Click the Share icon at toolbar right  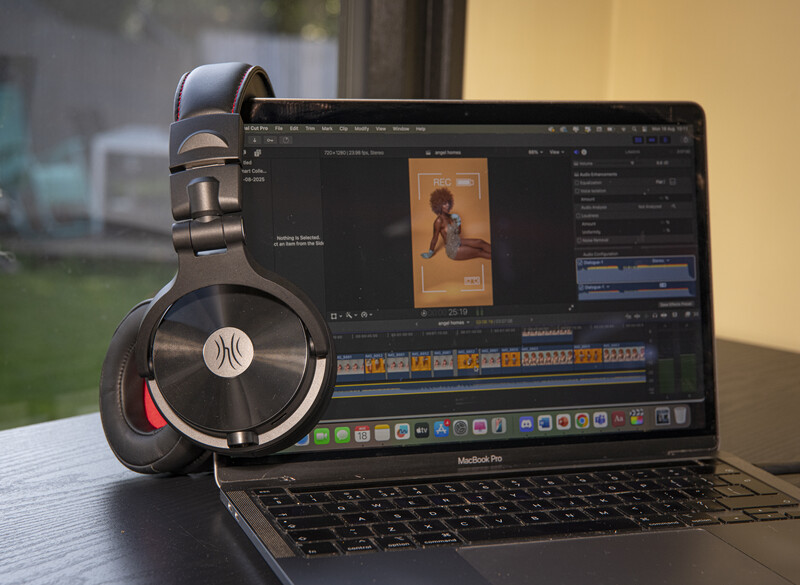685,140
